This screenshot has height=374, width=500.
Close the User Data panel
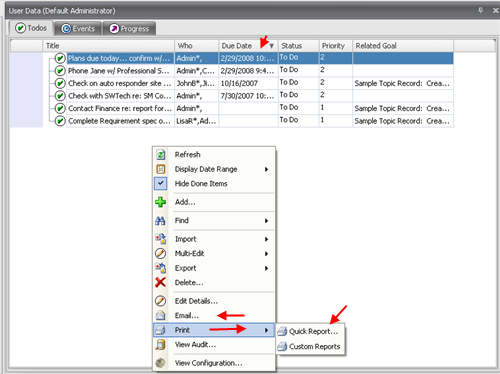[x=495, y=10]
